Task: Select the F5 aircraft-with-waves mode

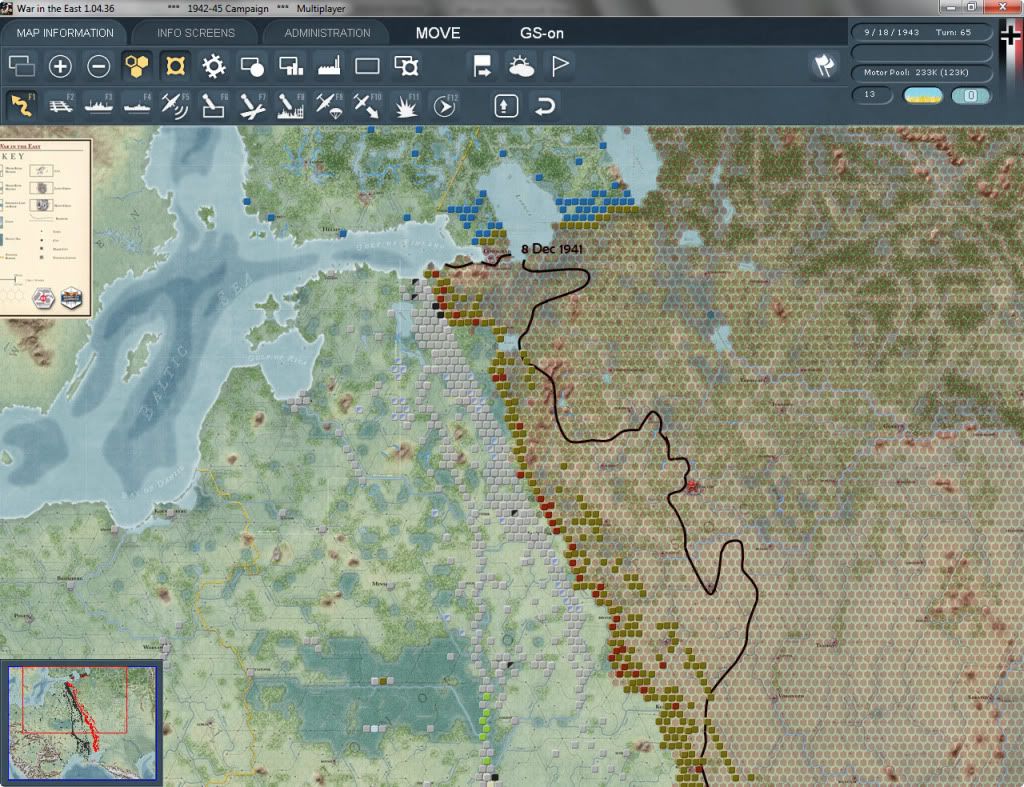Action: click(x=175, y=105)
